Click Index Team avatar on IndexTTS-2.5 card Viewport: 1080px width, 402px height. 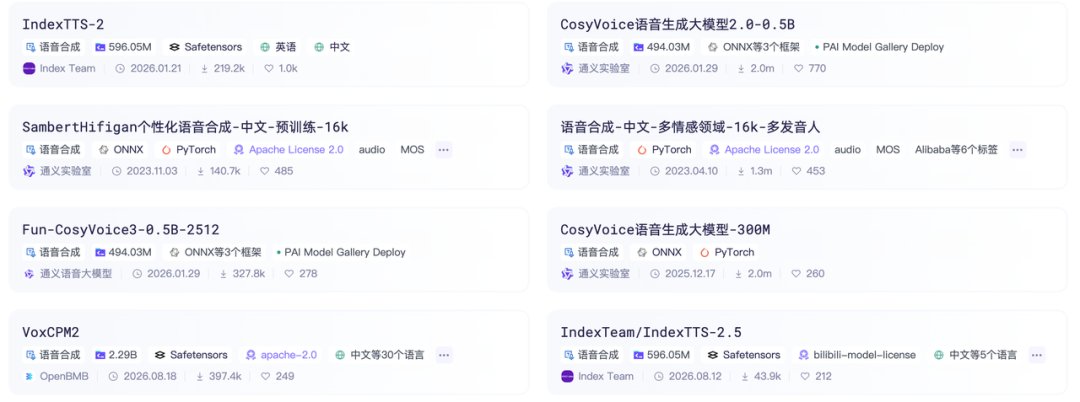click(568, 376)
